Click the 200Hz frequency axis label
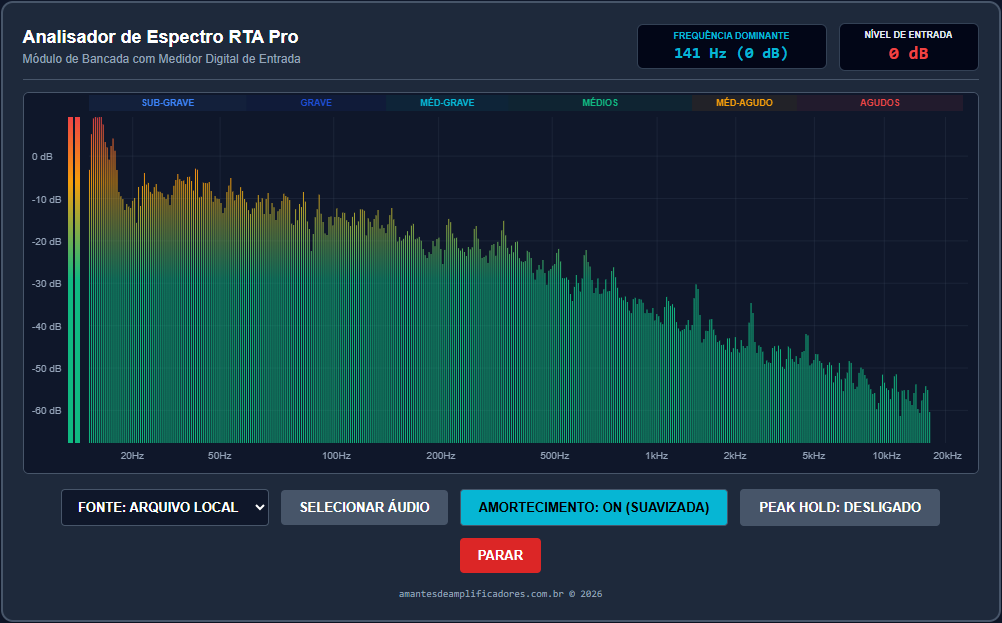The width and height of the screenshot is (1002, 623). pyautogui.click(x=441, y=456)
